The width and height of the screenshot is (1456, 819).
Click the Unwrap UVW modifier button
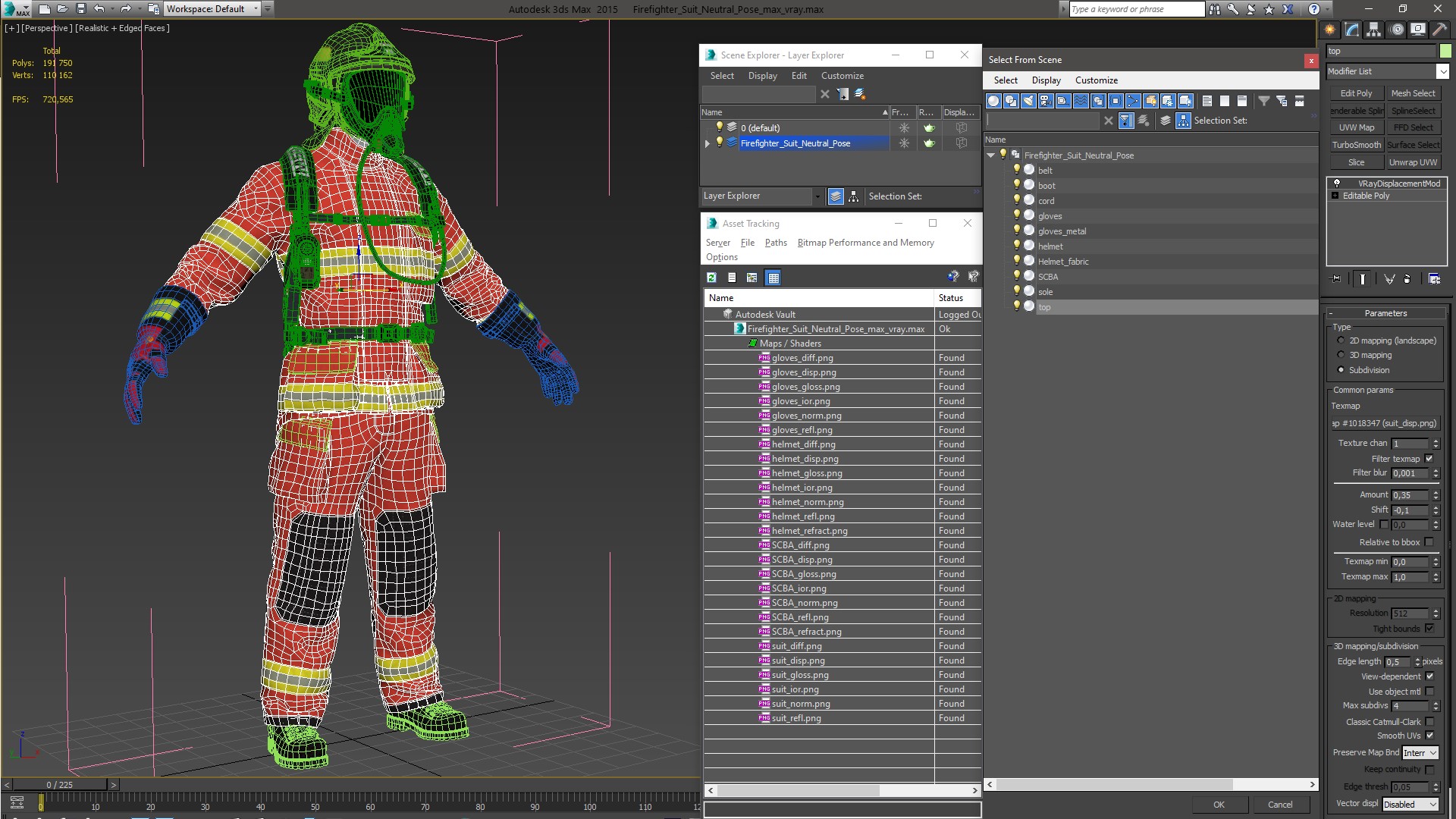1413,162
